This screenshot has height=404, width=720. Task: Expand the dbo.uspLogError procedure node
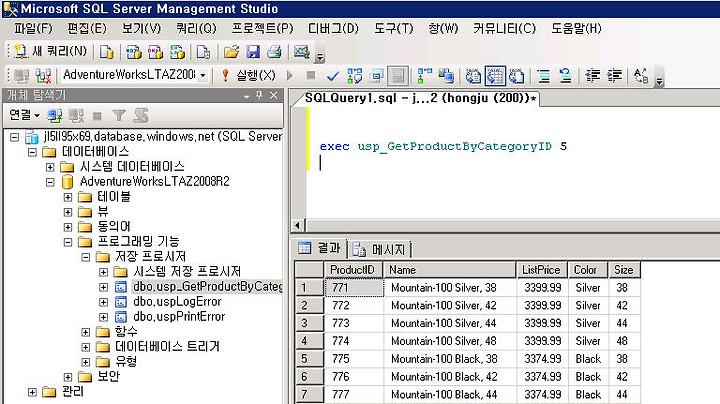click(104, 302)
